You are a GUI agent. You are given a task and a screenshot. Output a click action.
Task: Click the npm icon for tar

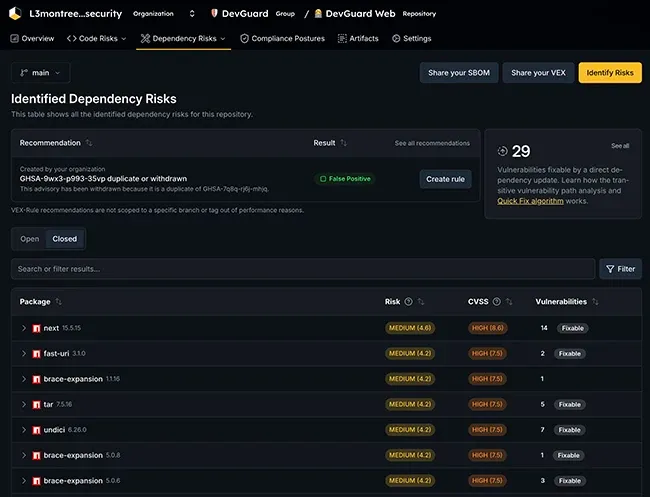click(36, 405)
